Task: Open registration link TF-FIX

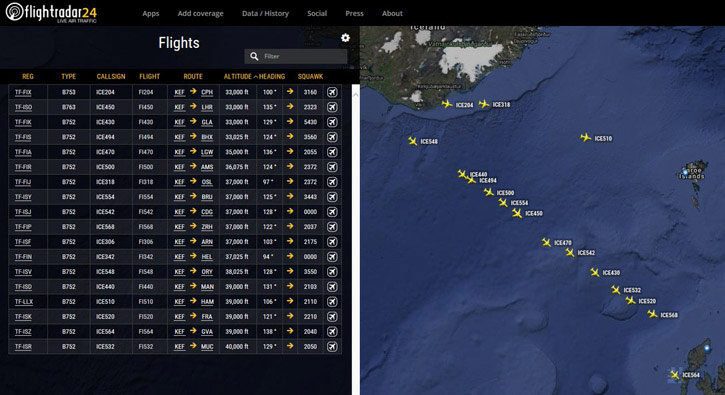Action: pos(23,92)
